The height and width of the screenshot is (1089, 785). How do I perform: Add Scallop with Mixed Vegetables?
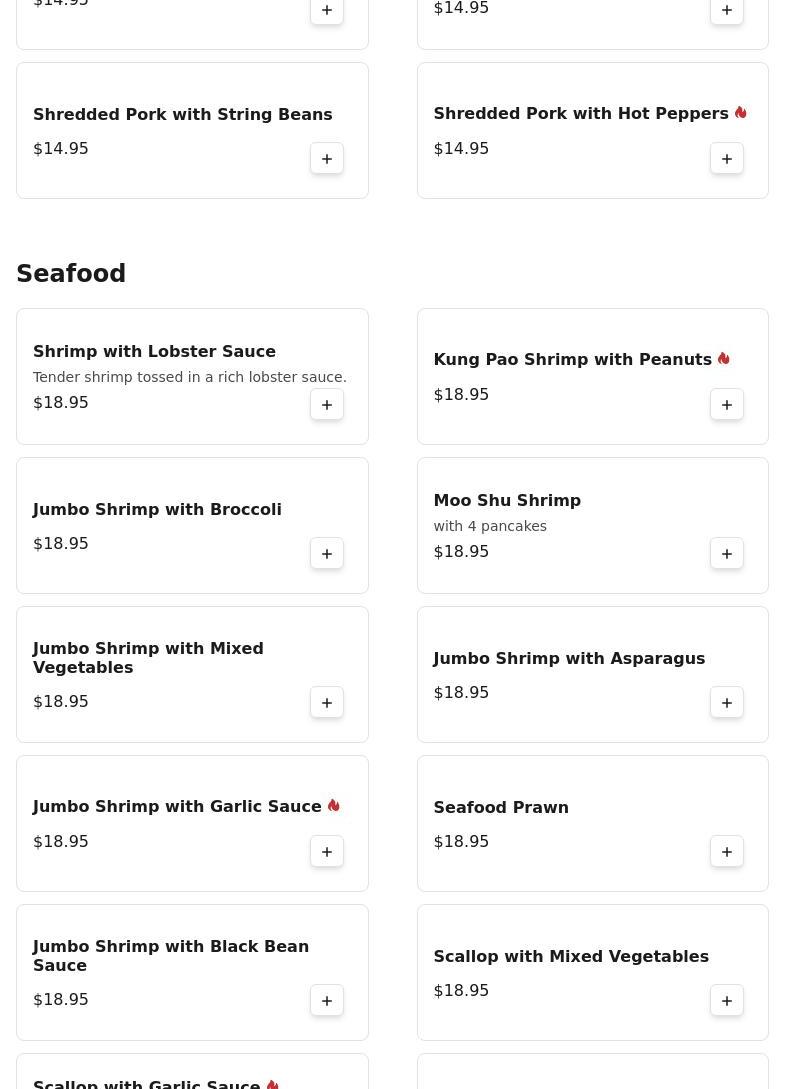tap(727, 1001)
